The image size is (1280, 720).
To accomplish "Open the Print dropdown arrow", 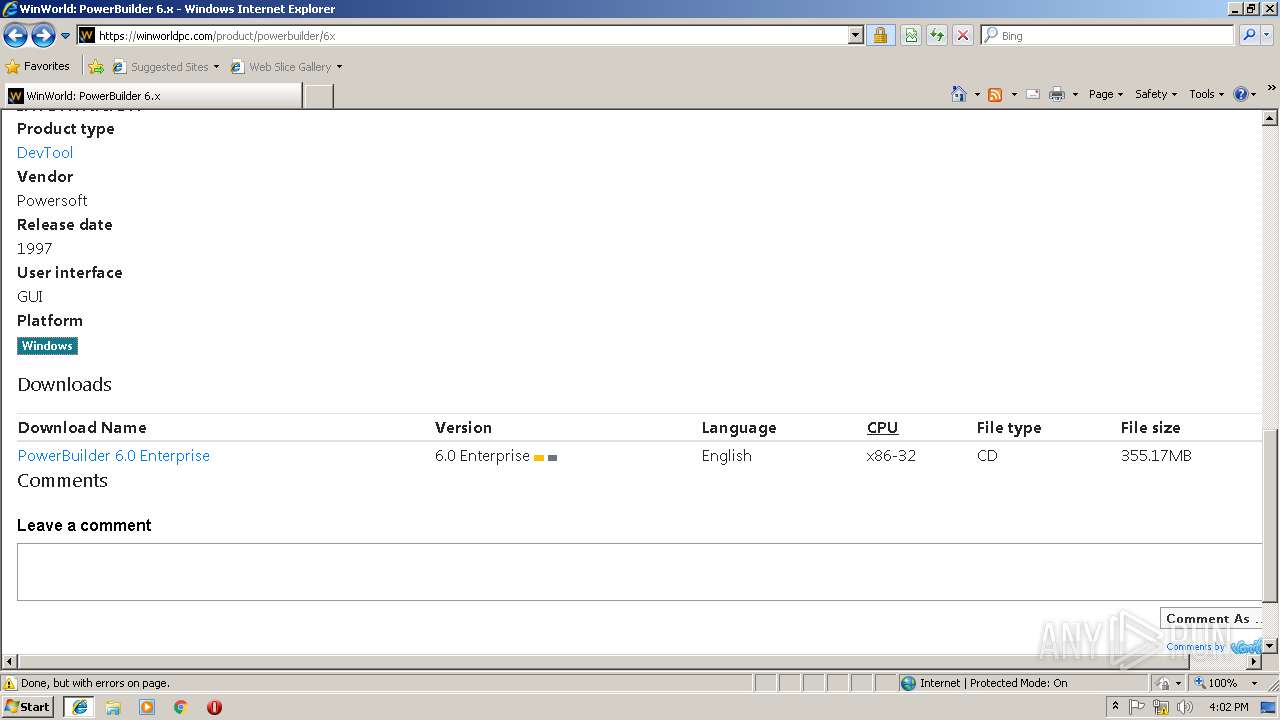I will point(1075,95).
